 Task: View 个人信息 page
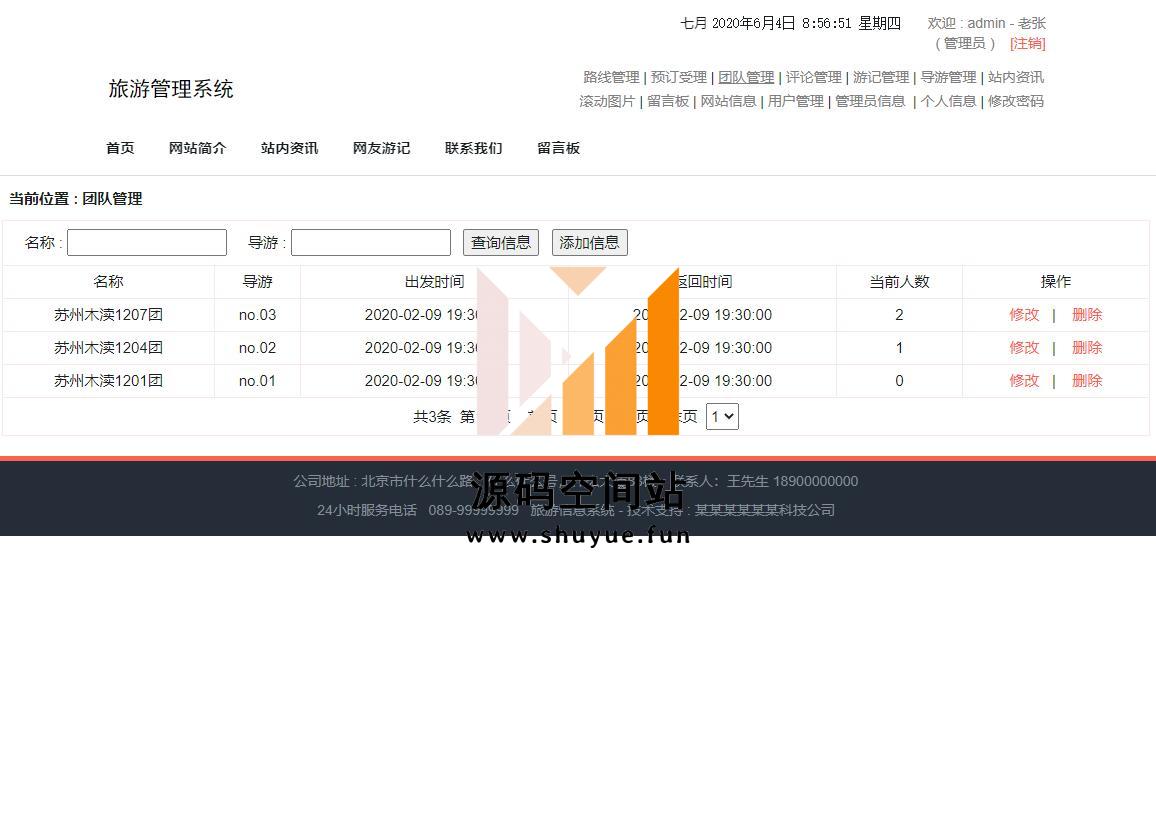tap(948, 101)
